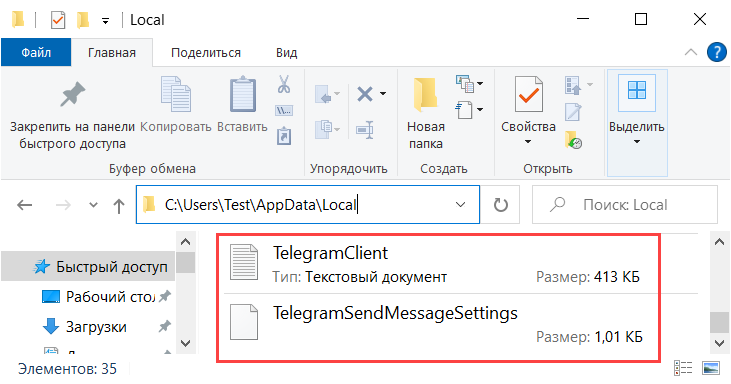
Task: Open the Файл menu tab
Action: point(36,52)
